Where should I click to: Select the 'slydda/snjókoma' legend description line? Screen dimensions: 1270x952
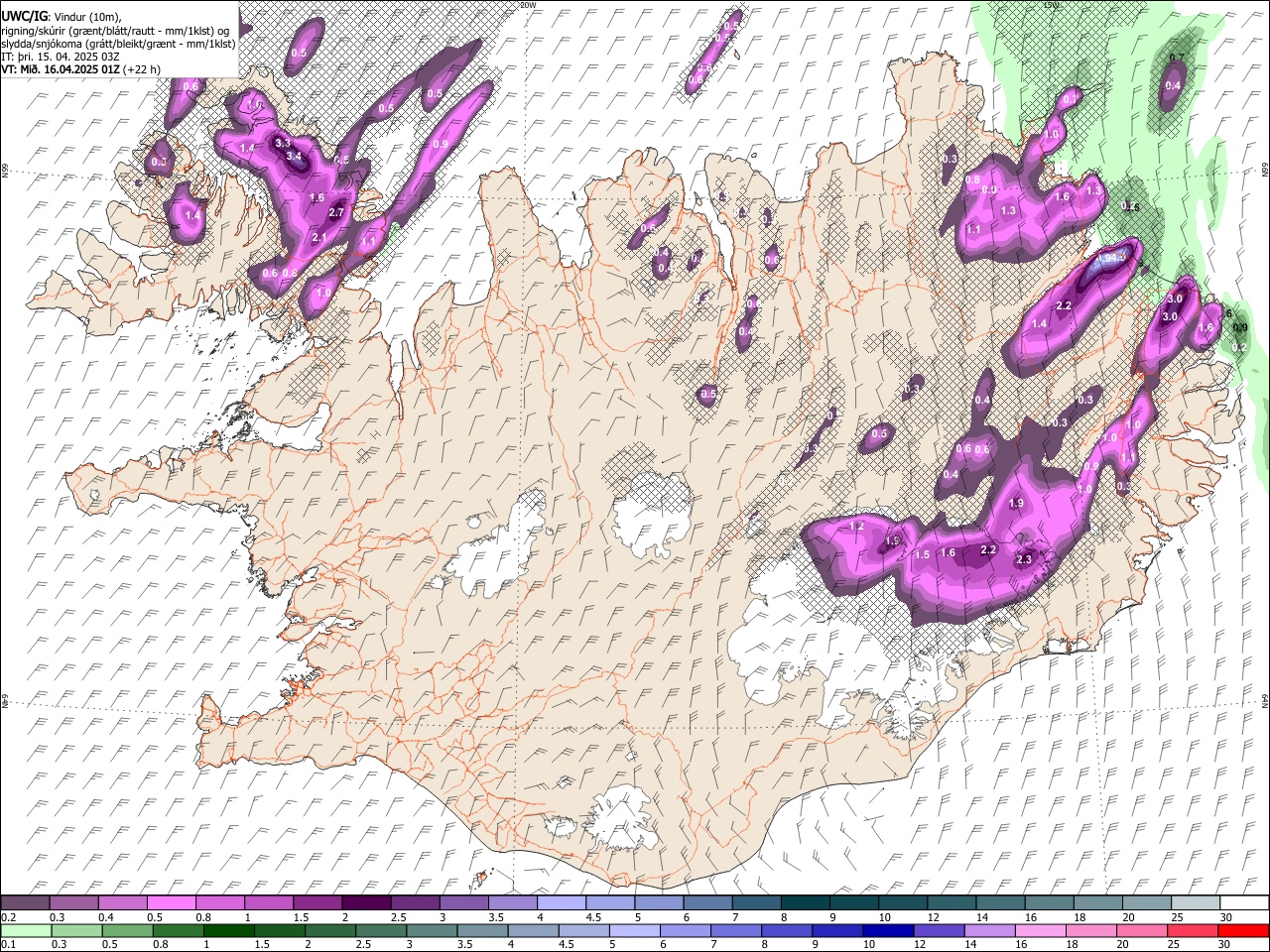click(118, 44)
